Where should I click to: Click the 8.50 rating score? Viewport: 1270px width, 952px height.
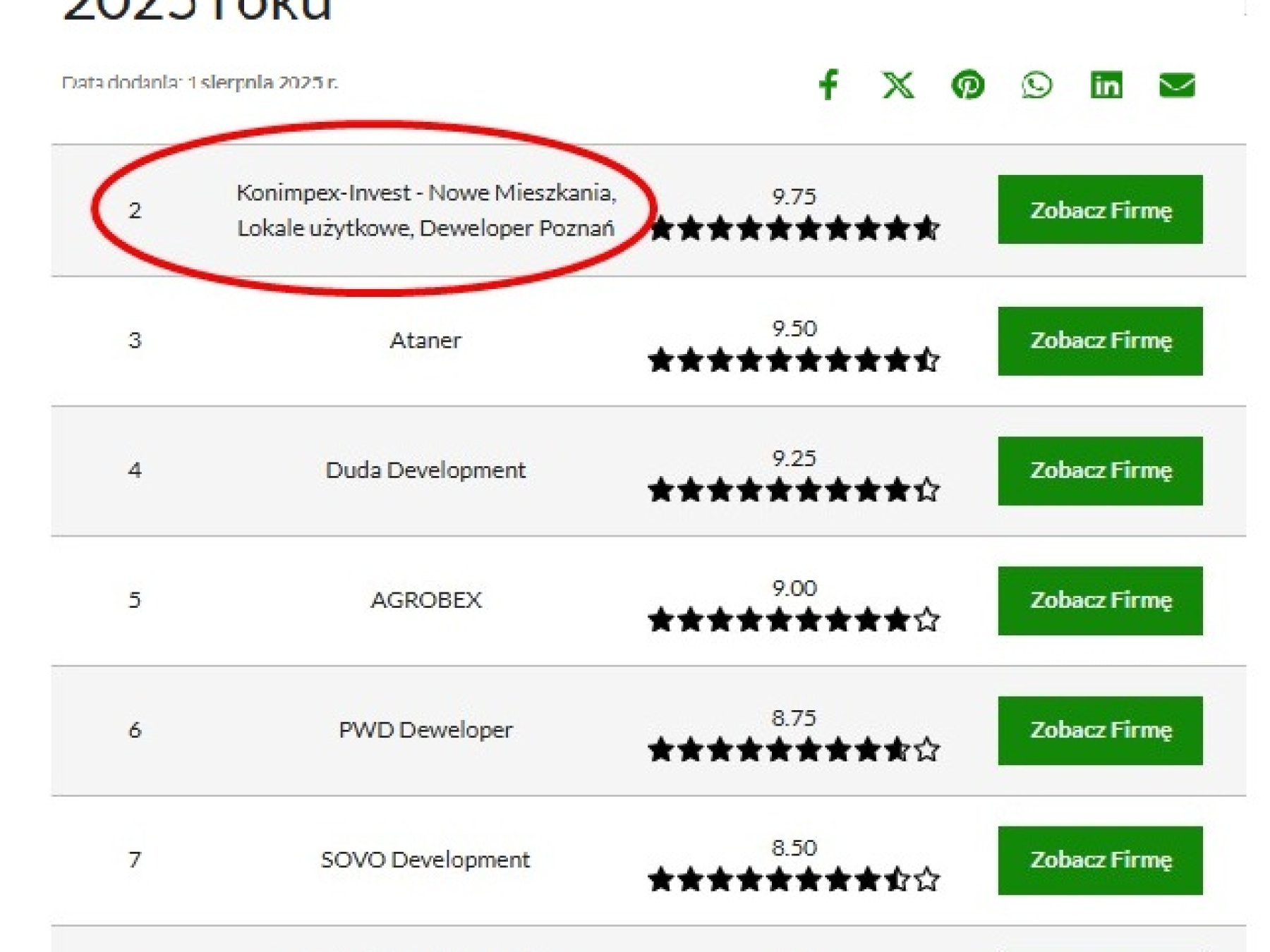tap(794, 848)
